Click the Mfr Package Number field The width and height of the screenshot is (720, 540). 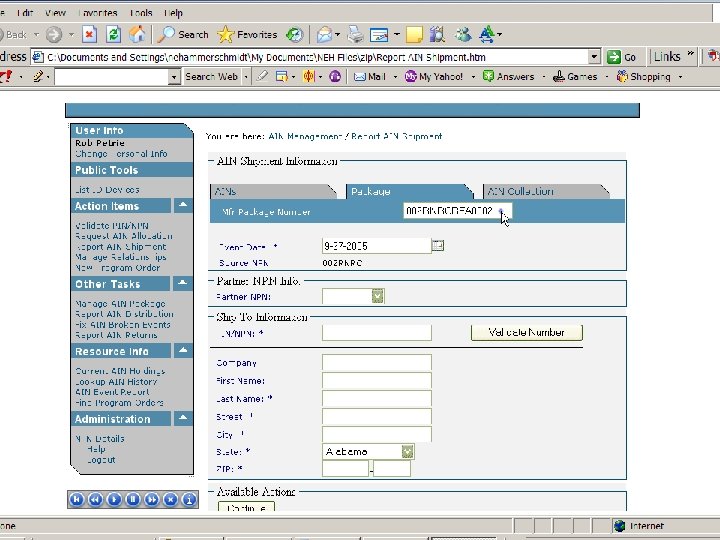[457, 211]
